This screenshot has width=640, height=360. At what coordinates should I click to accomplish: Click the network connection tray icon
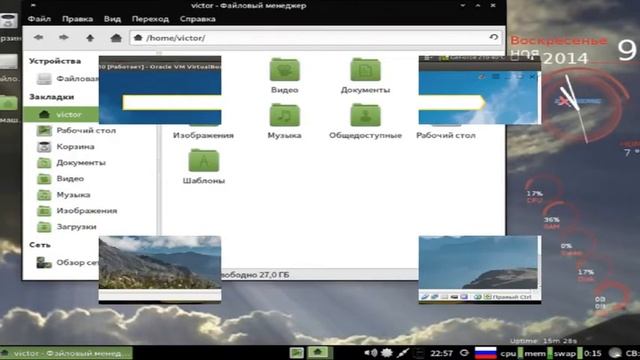pos(403,353)
